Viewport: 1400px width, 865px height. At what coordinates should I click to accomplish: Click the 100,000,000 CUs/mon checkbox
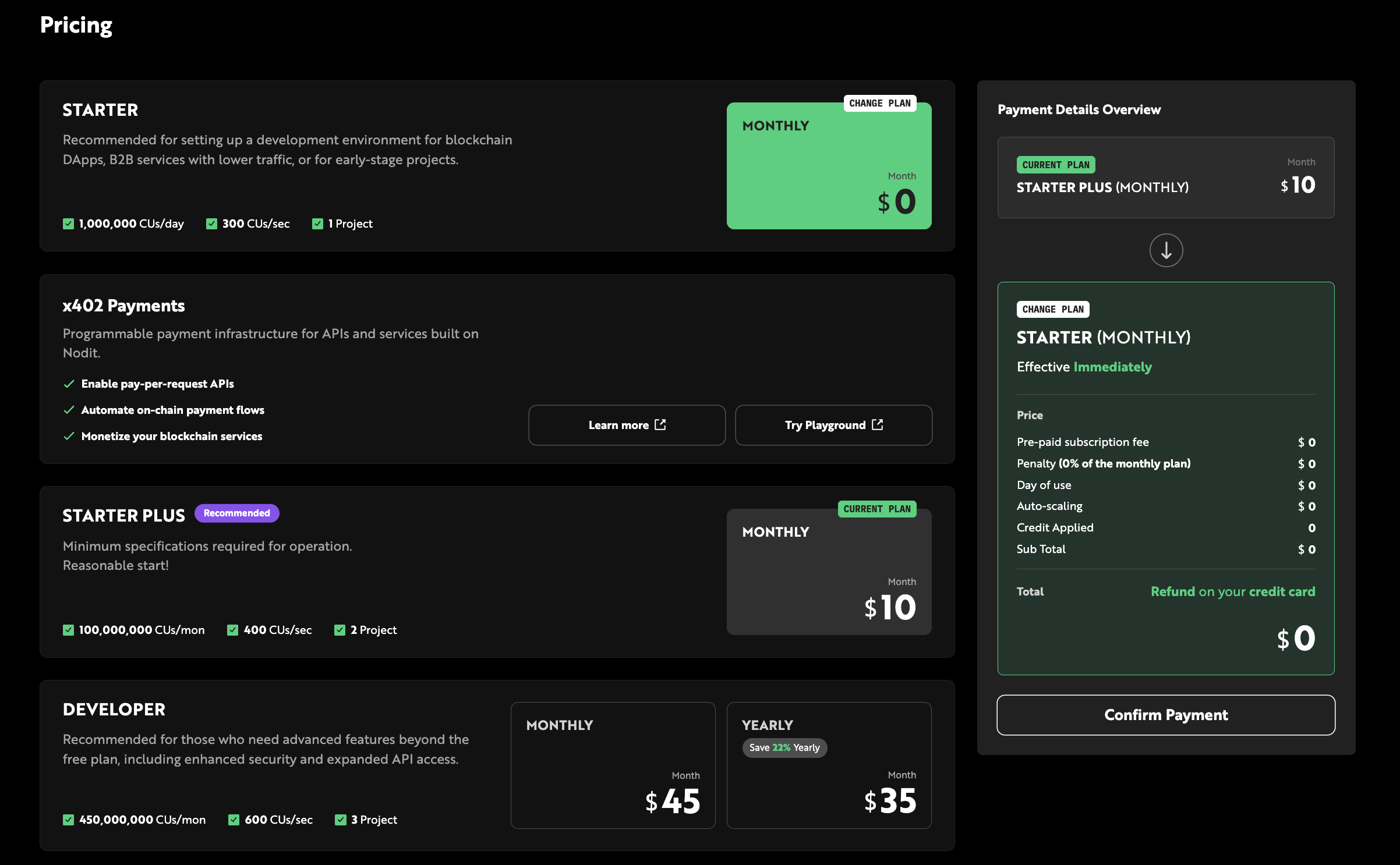68,630
